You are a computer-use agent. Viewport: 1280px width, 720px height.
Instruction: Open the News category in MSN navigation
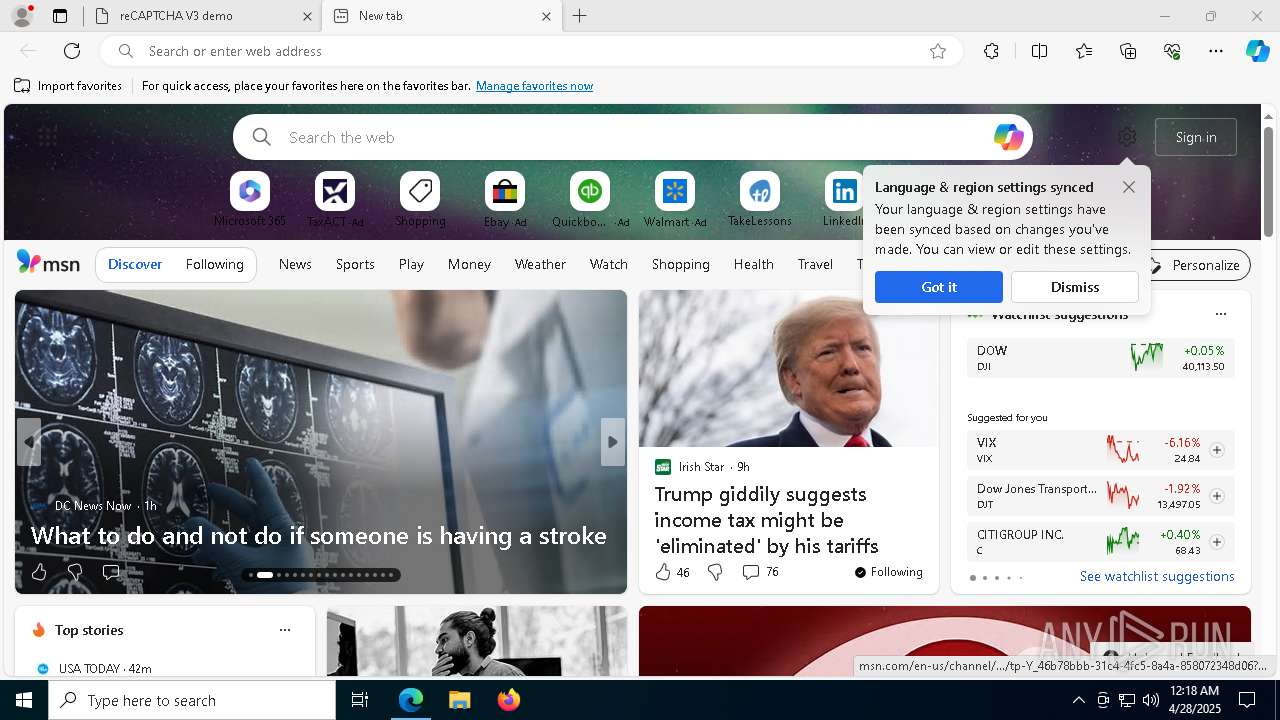click(295, 264)
